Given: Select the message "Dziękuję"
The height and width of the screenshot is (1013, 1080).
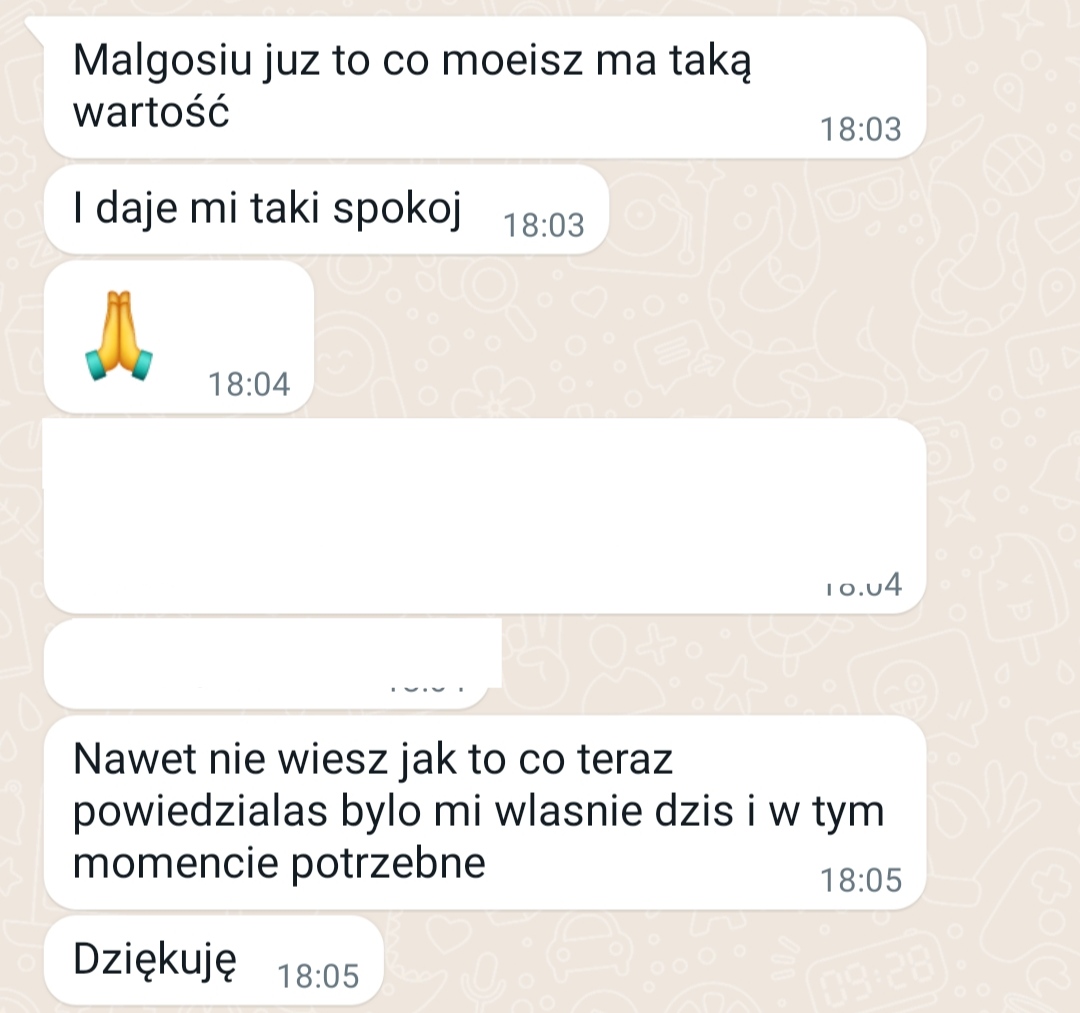Looking at the screenshot, I should [x=213, y=960].
